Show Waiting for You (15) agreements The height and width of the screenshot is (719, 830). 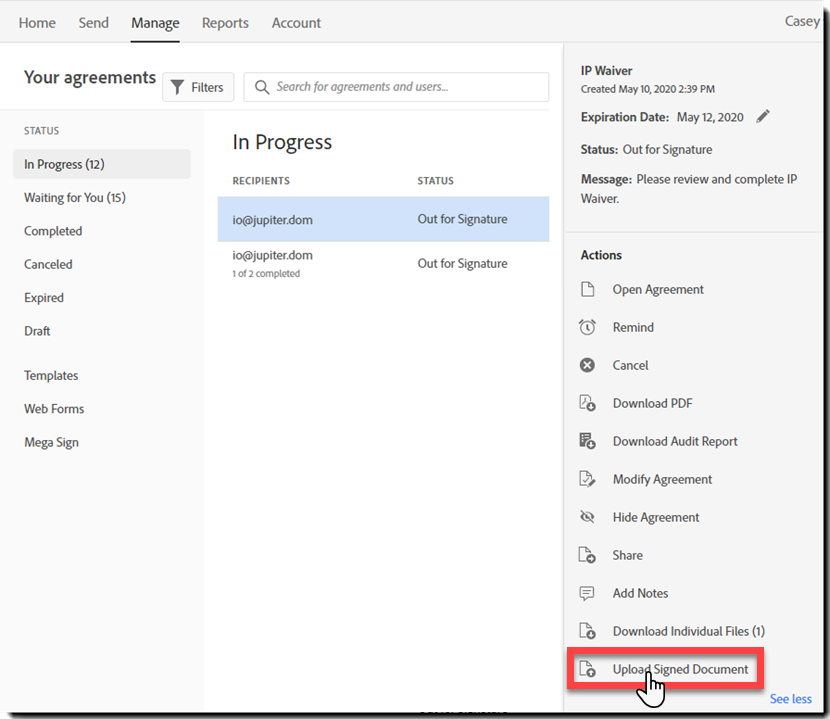click(x=75, y=197)
